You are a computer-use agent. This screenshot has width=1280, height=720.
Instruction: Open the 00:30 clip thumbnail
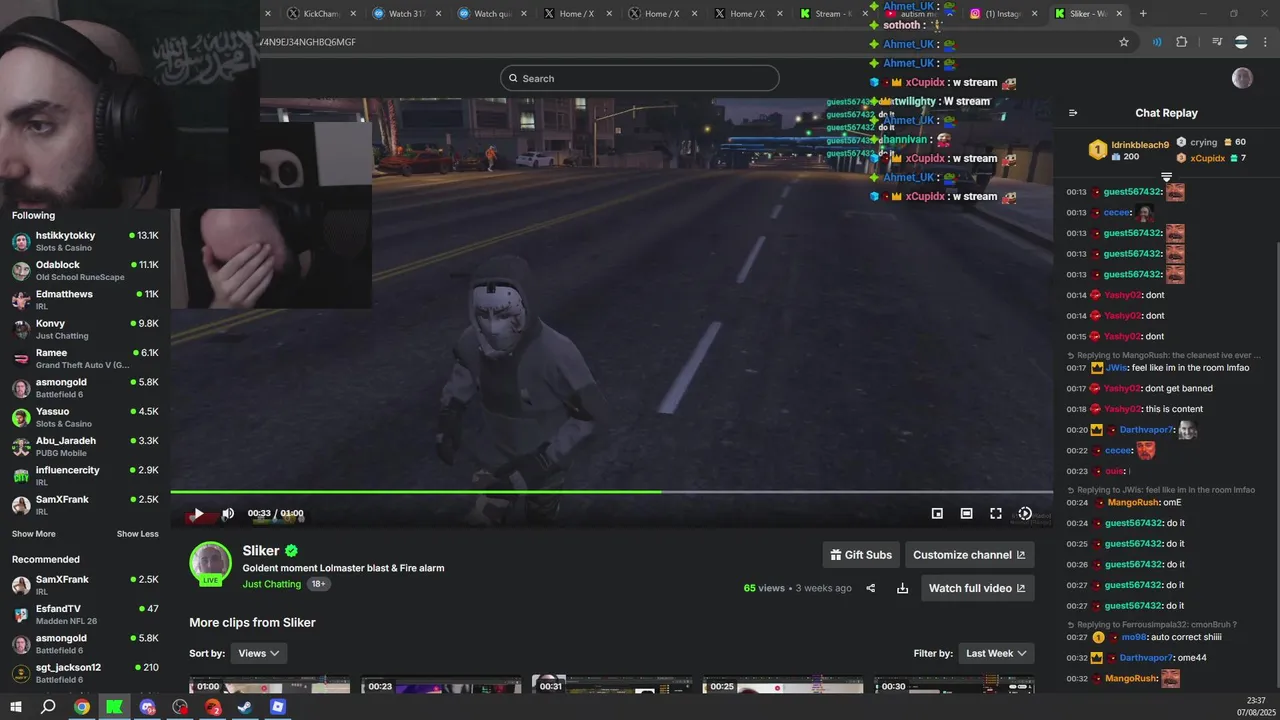click(x=954, y=686)
